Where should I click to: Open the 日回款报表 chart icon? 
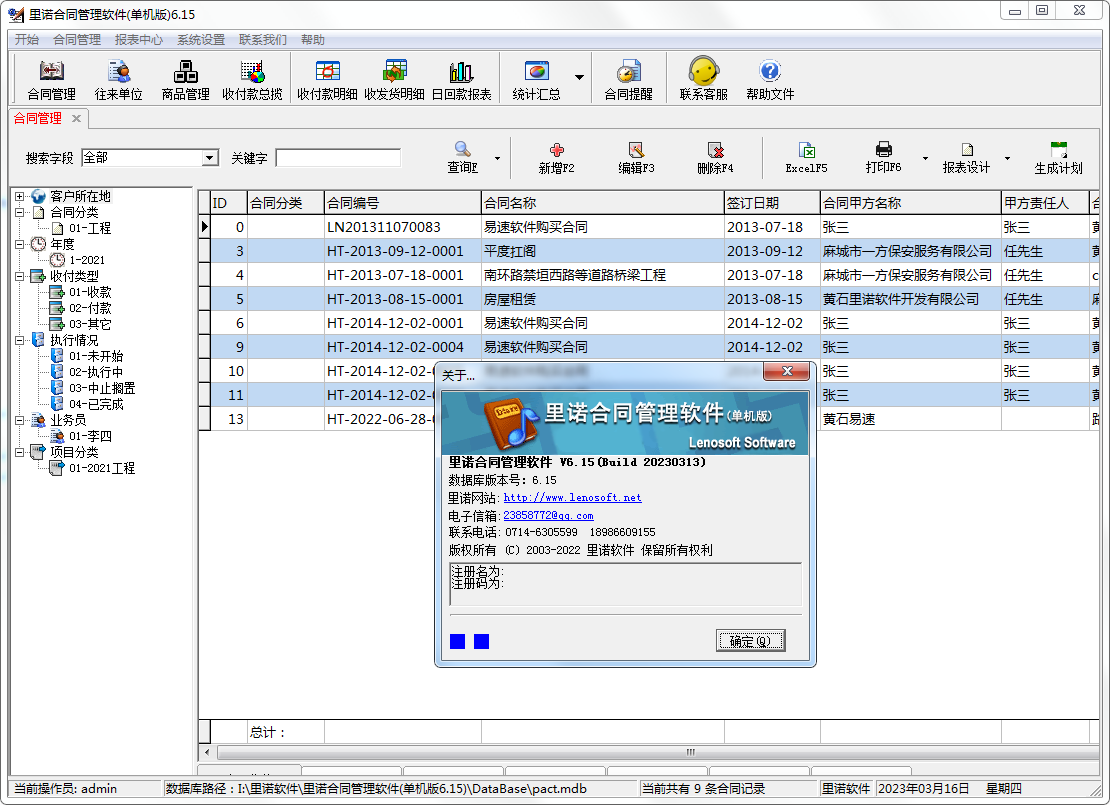(462, 79)
